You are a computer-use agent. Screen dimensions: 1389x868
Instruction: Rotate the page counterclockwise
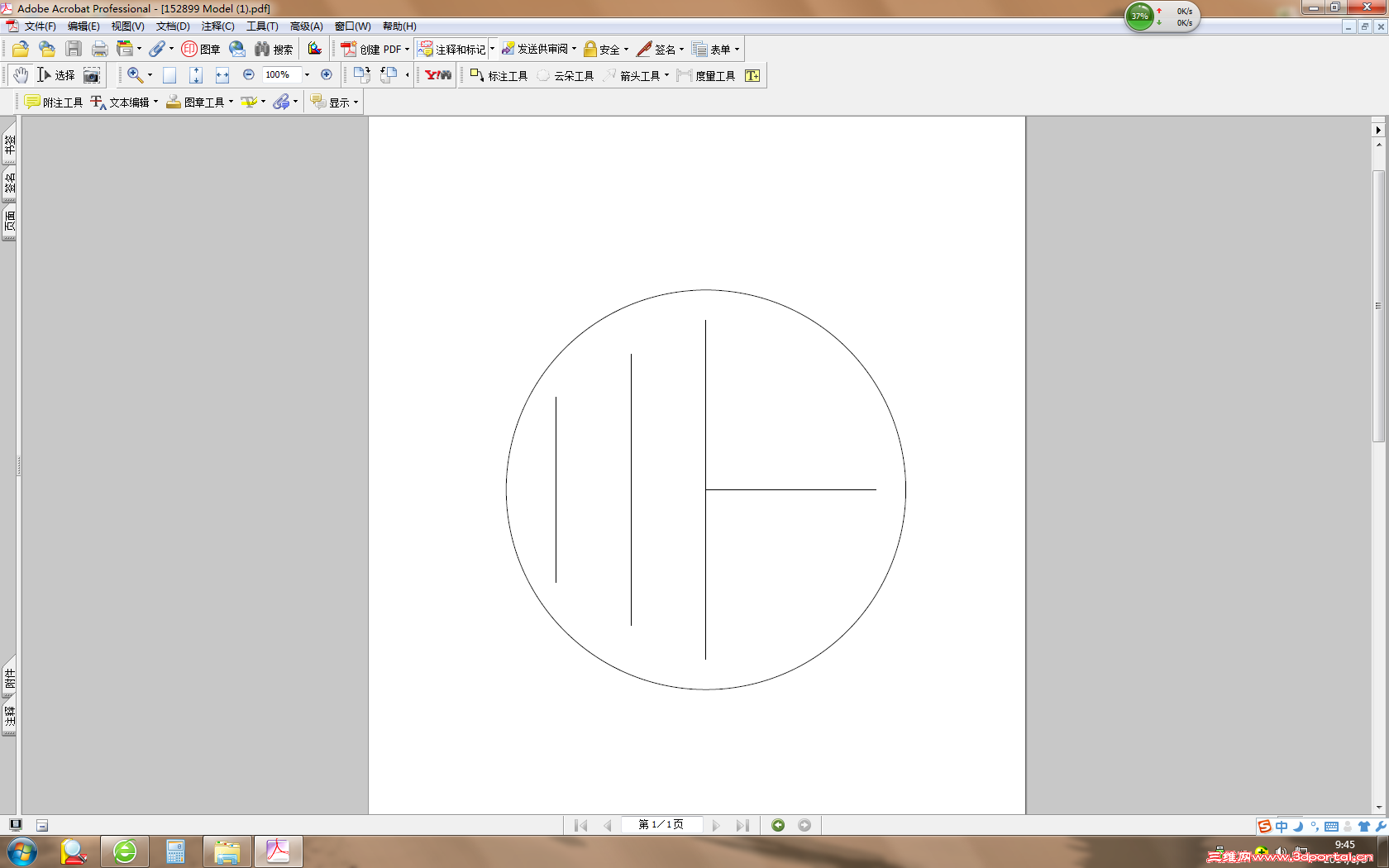[x=389, y=75]
